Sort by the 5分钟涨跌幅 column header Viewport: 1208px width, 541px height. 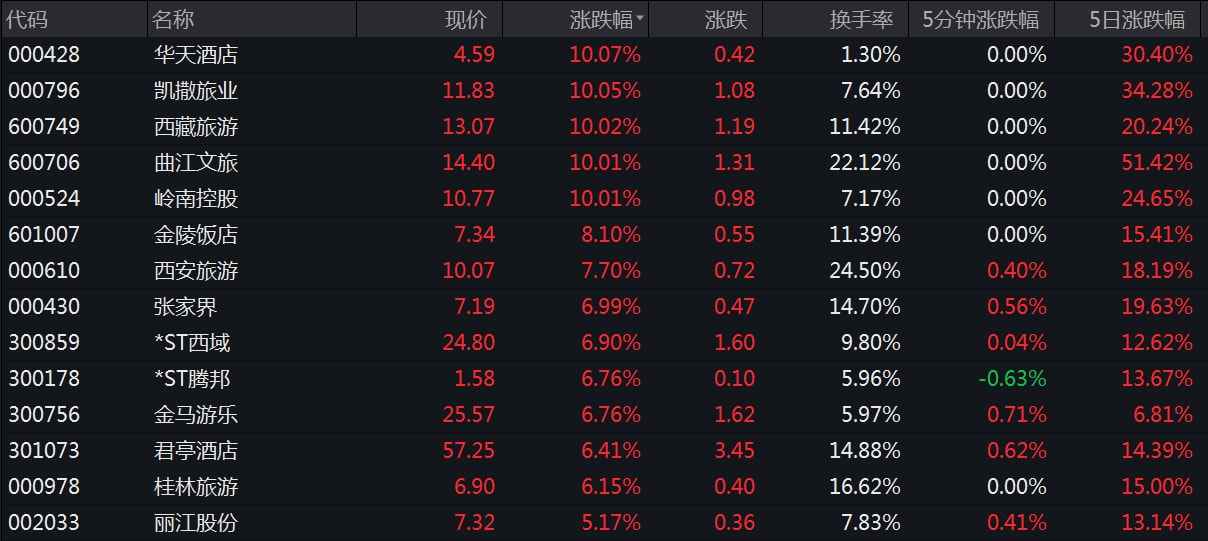(981, 19)
